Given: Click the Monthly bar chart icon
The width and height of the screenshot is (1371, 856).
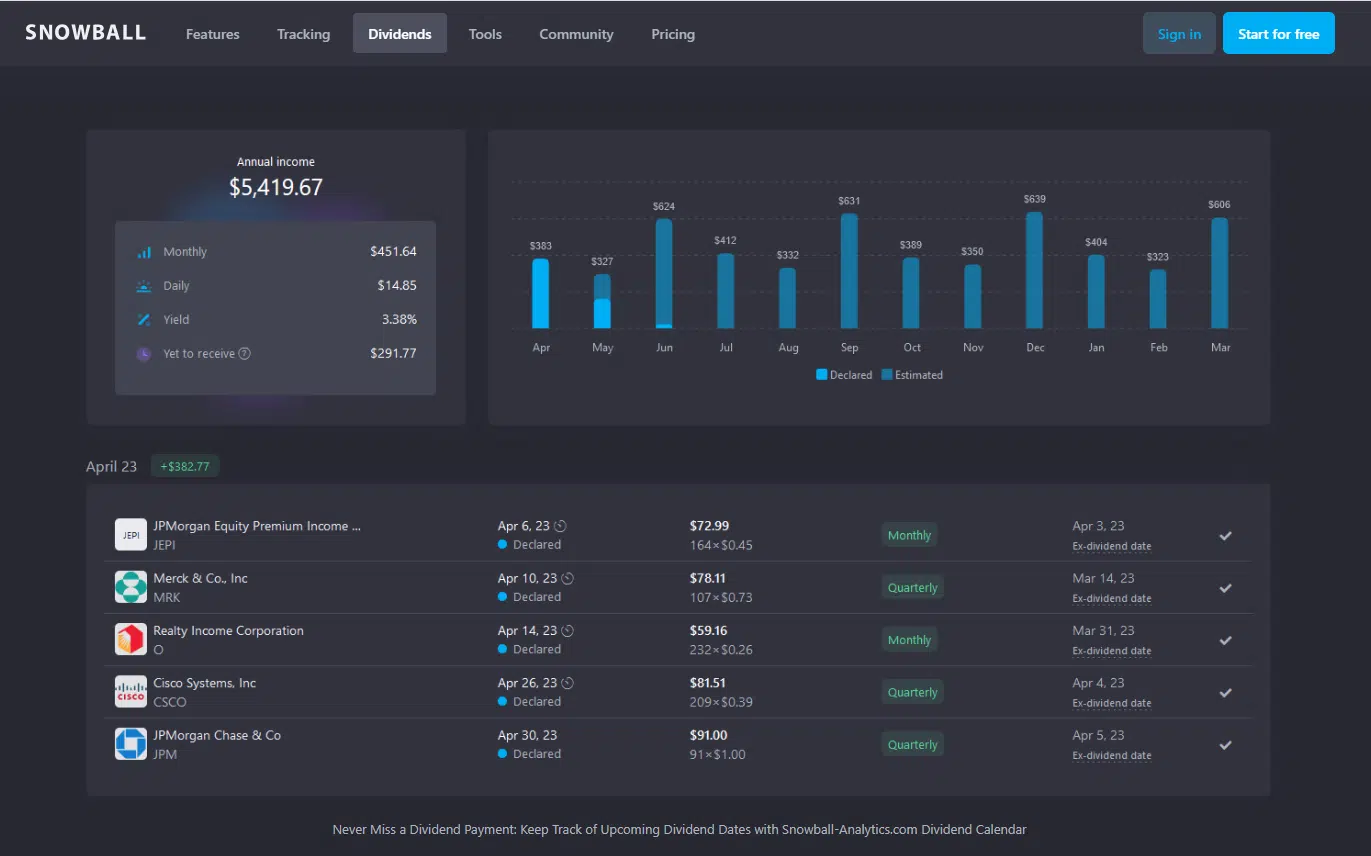Looking at the screenshot, I should click(144, 252).
